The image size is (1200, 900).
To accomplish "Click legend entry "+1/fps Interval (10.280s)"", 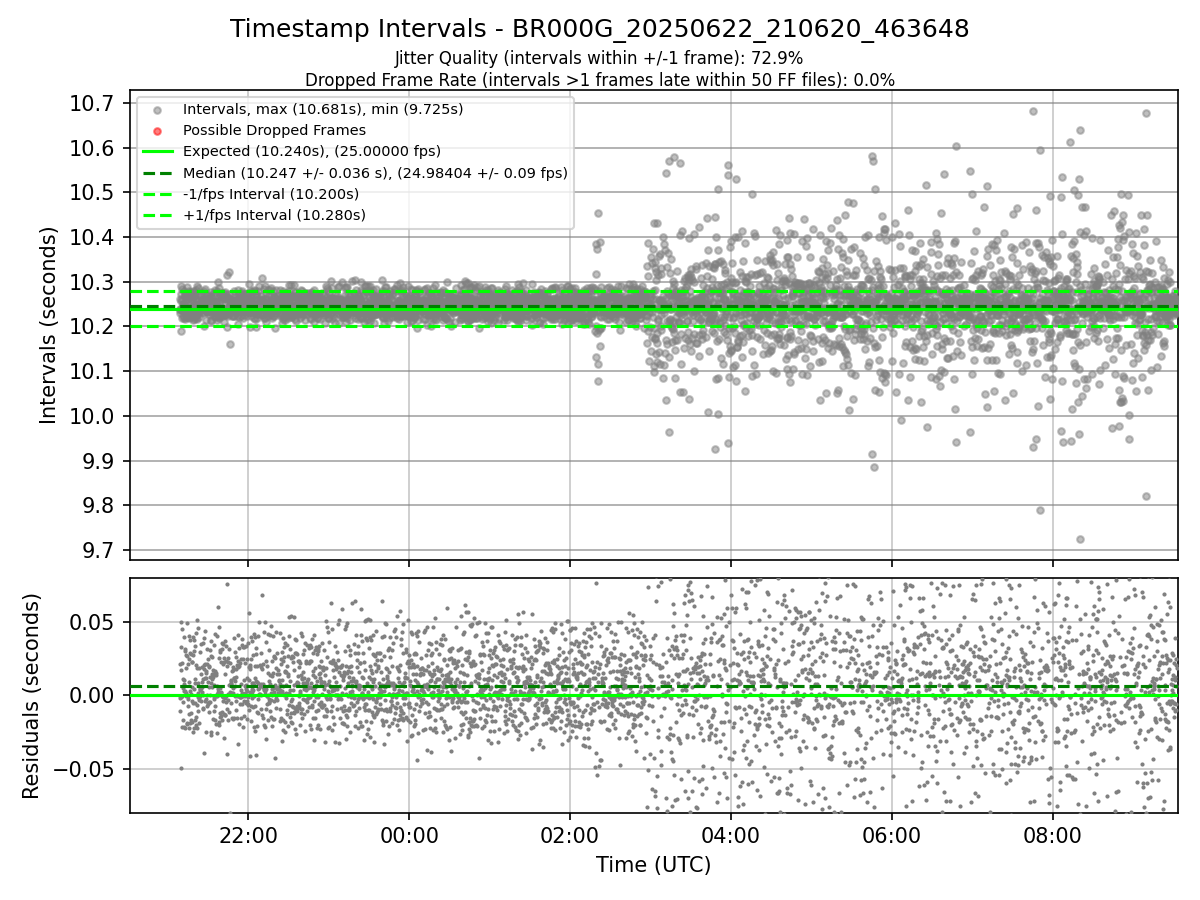I will pos(274,215).
